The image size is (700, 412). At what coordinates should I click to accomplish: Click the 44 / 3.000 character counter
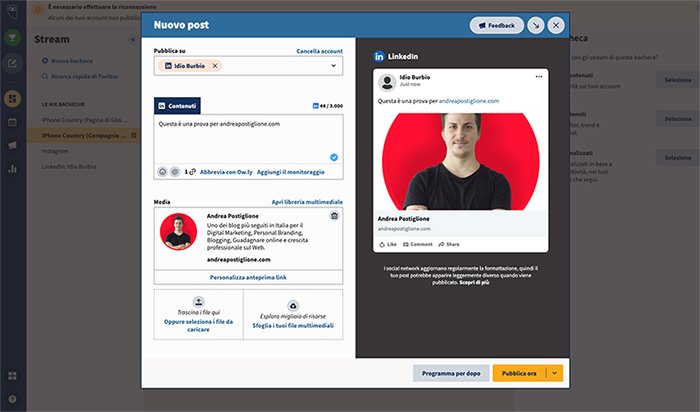point(328,106)
